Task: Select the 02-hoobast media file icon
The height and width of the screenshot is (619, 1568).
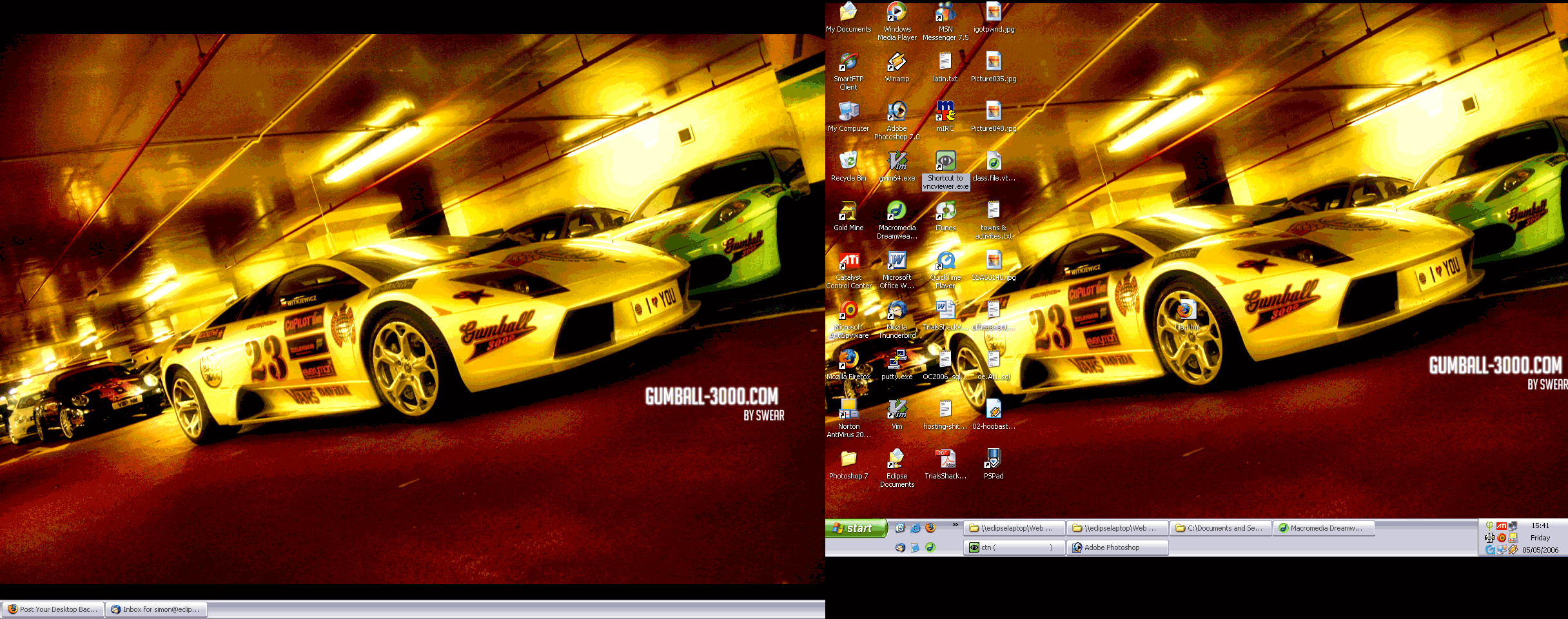Action: (x=994, y=415)
